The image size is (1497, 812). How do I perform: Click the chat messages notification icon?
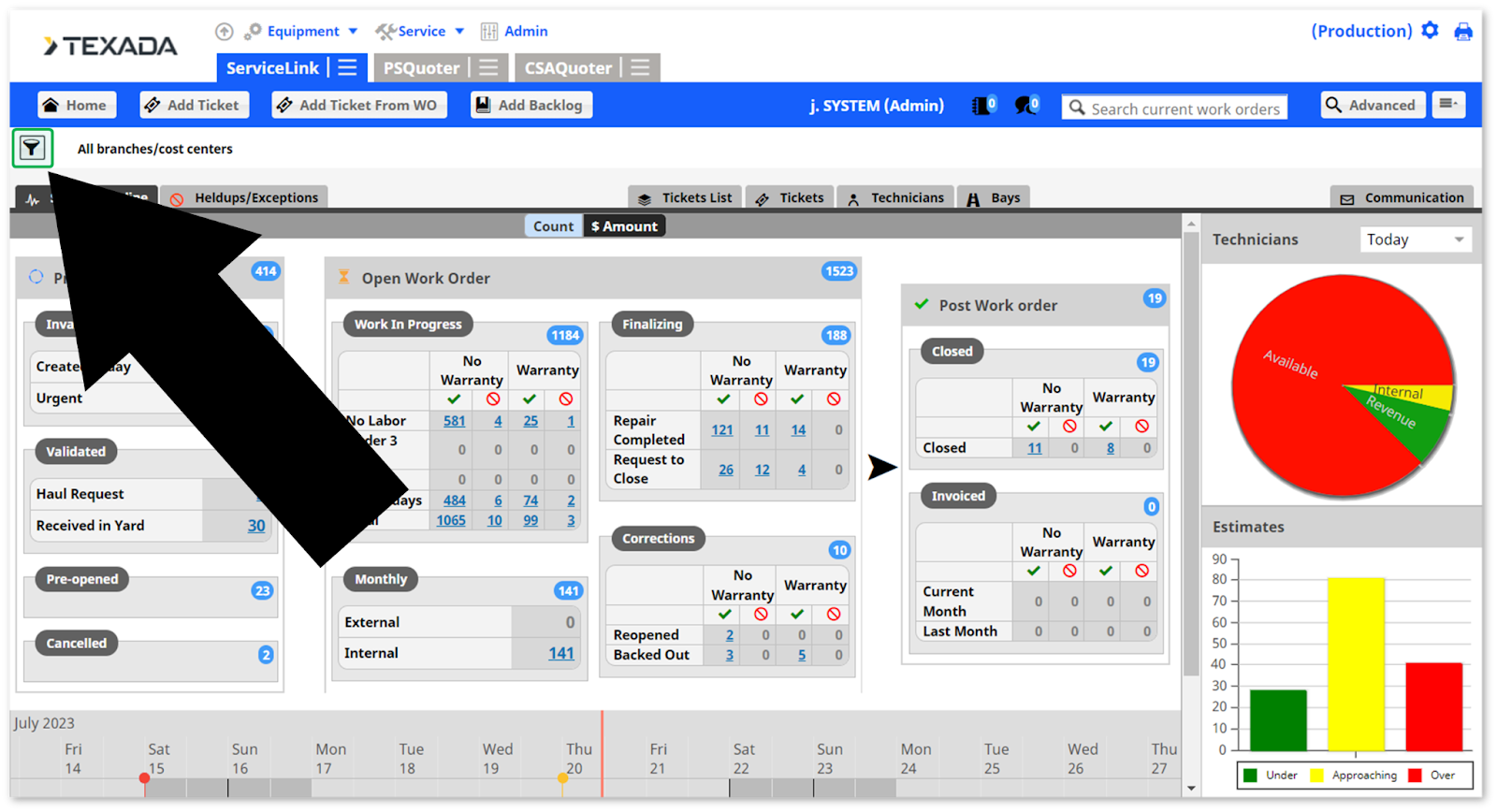pos(1027,106)
